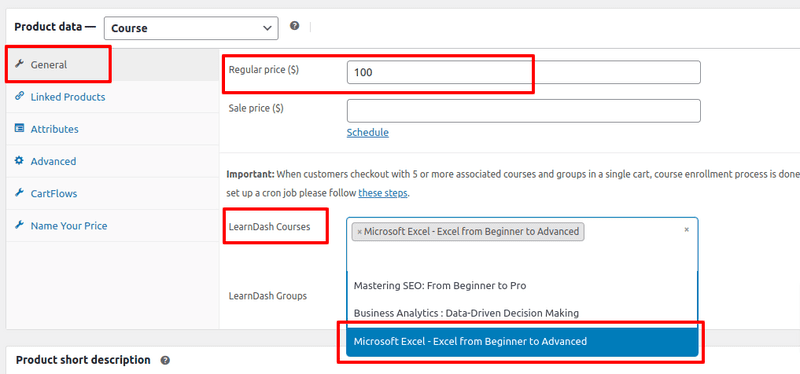Open the Linked Products tab
This screenshot has height=374, width=800.
68,97
